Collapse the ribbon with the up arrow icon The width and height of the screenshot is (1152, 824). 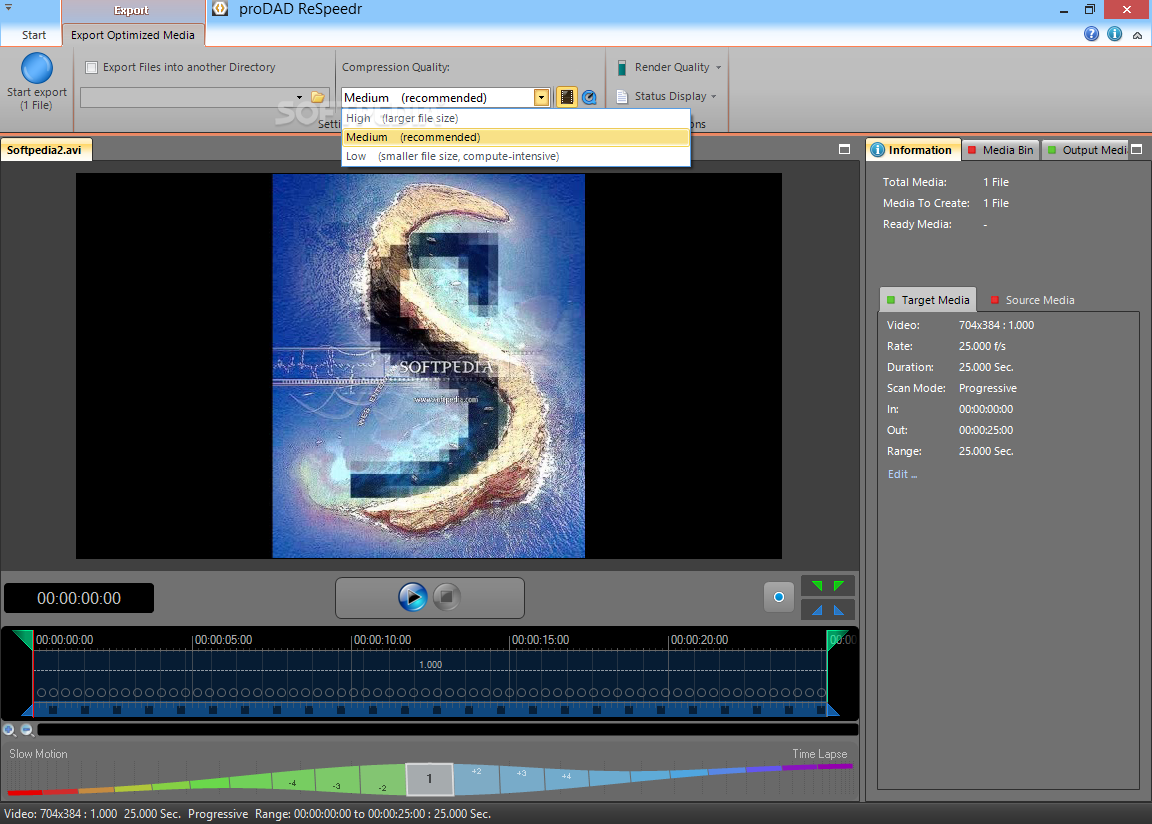point(1137,35)
